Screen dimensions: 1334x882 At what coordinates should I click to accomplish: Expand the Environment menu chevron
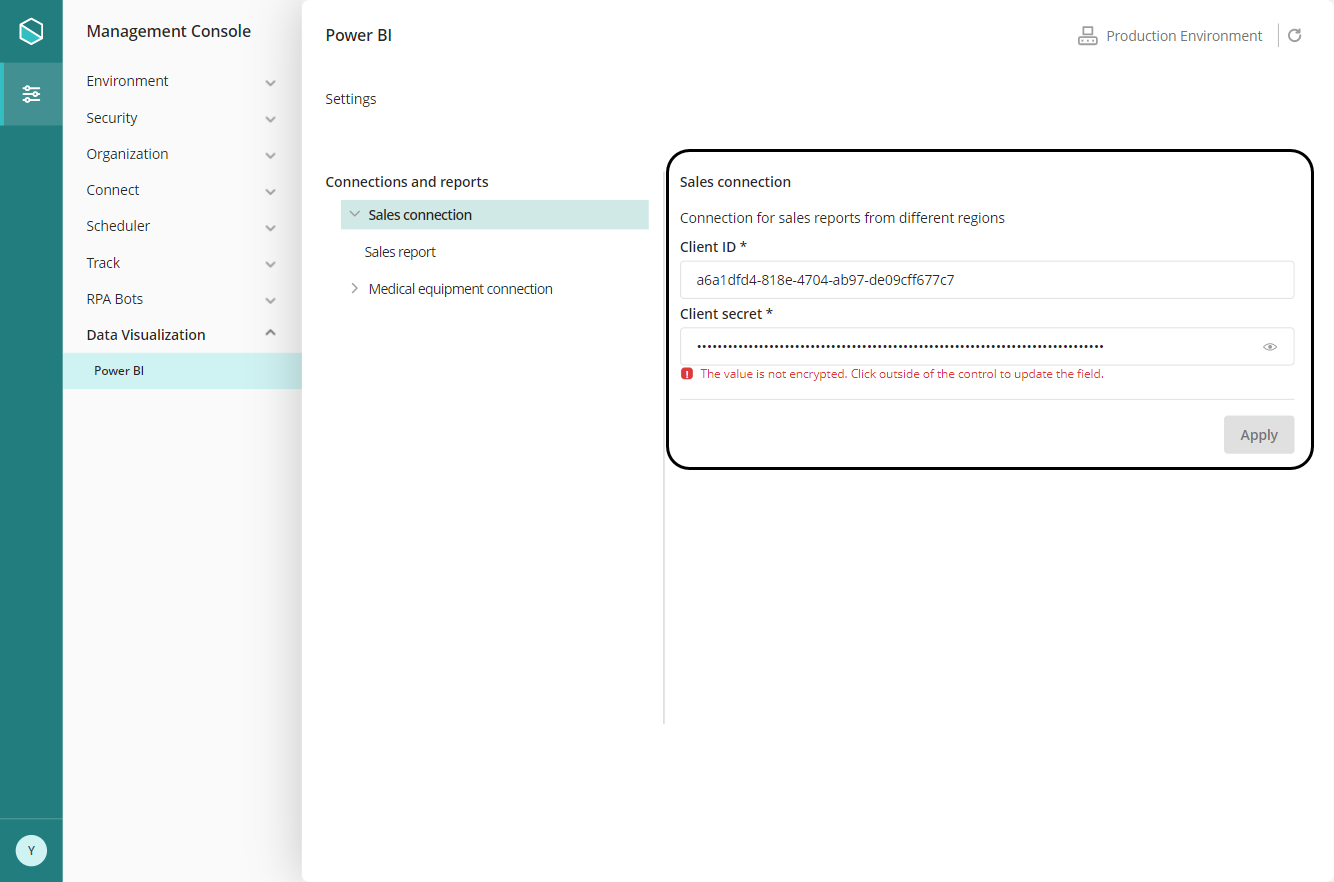tap(270, 82)
